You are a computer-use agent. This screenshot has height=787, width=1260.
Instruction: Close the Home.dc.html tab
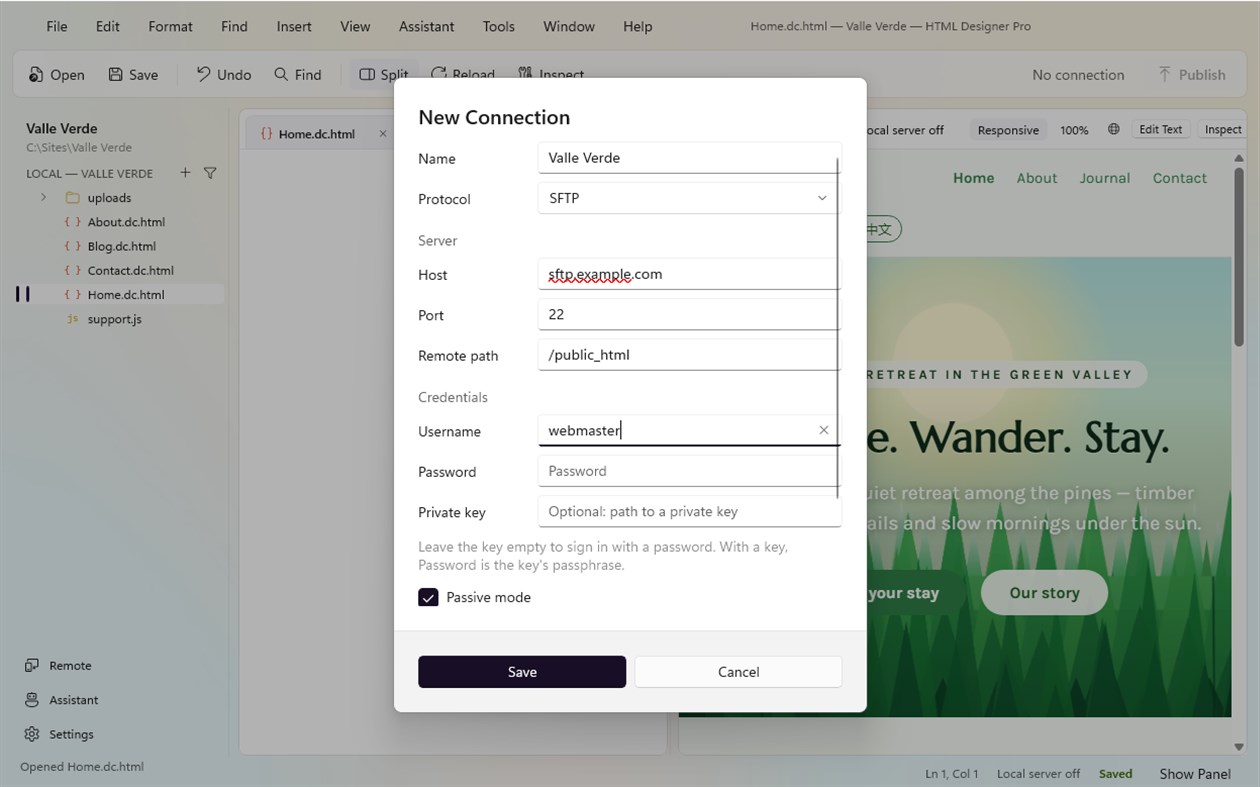click(383, 133)
